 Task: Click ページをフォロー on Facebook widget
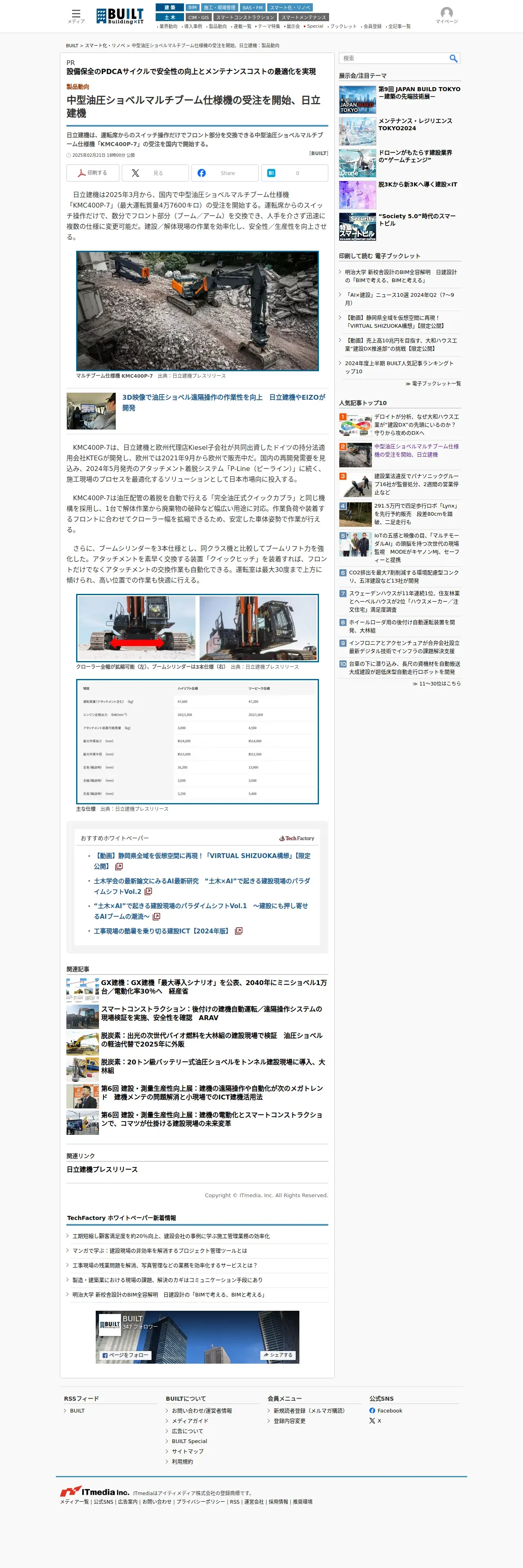pyautogui.click(x=125, y=1355)
